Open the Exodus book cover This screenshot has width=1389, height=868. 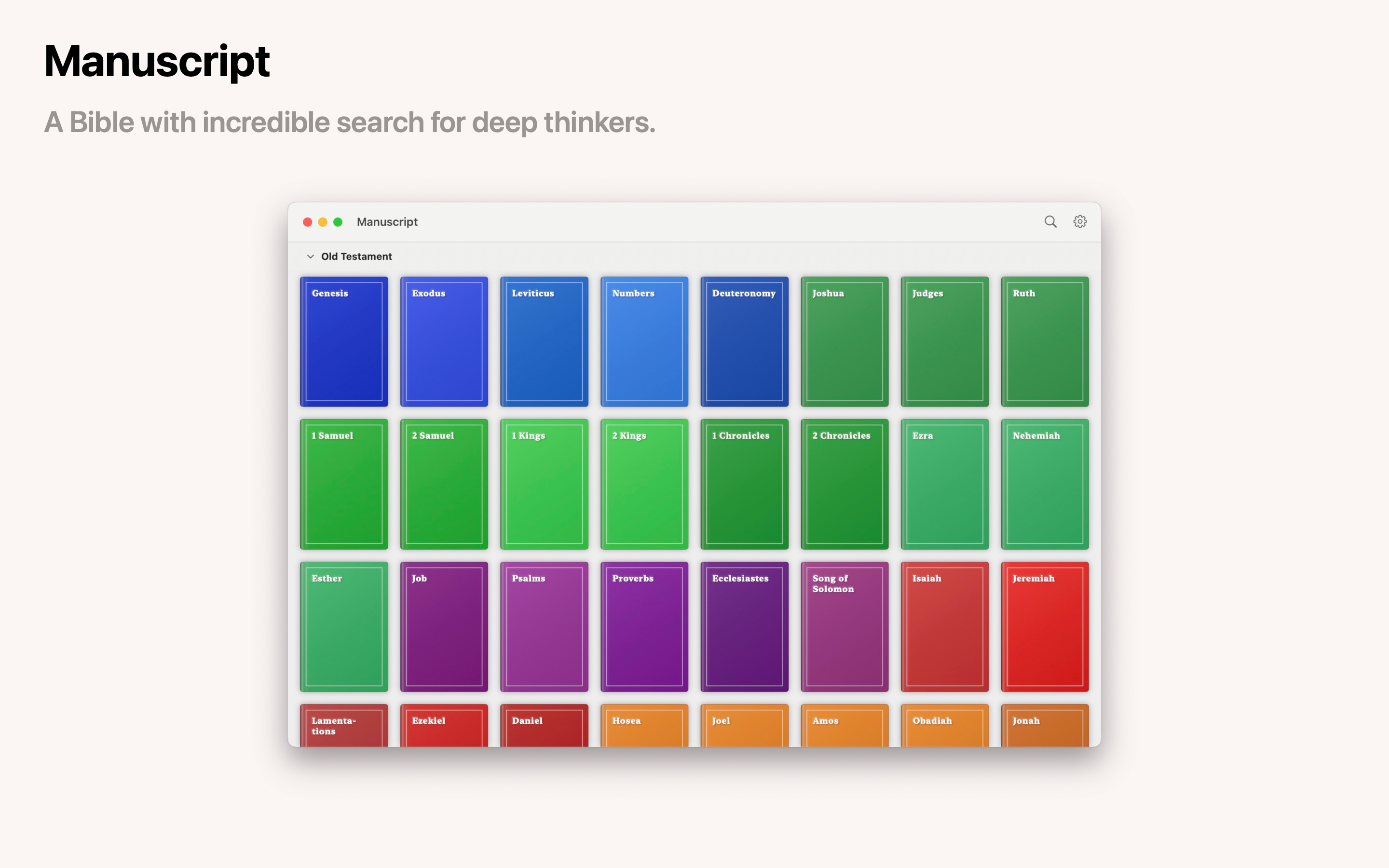pyautogui.click(x=444, y=341)
